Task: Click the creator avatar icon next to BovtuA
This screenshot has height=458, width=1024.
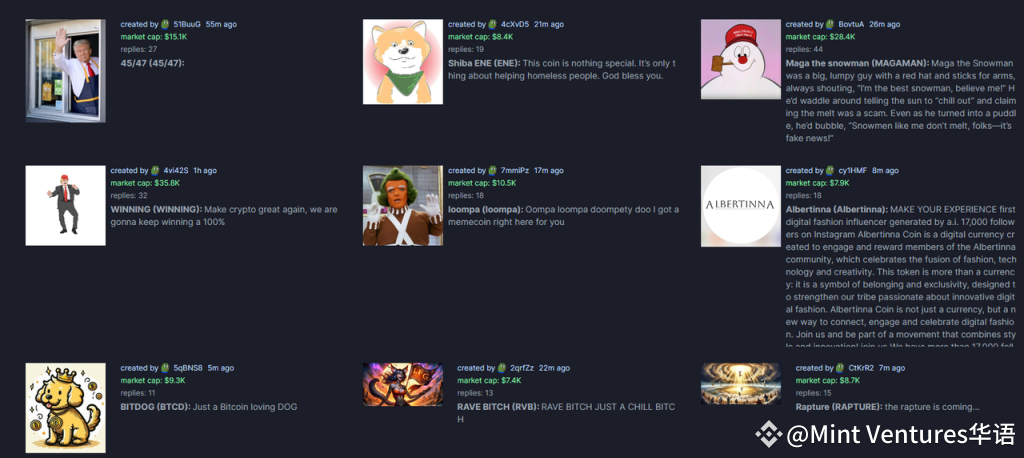Action: [830, 24]
